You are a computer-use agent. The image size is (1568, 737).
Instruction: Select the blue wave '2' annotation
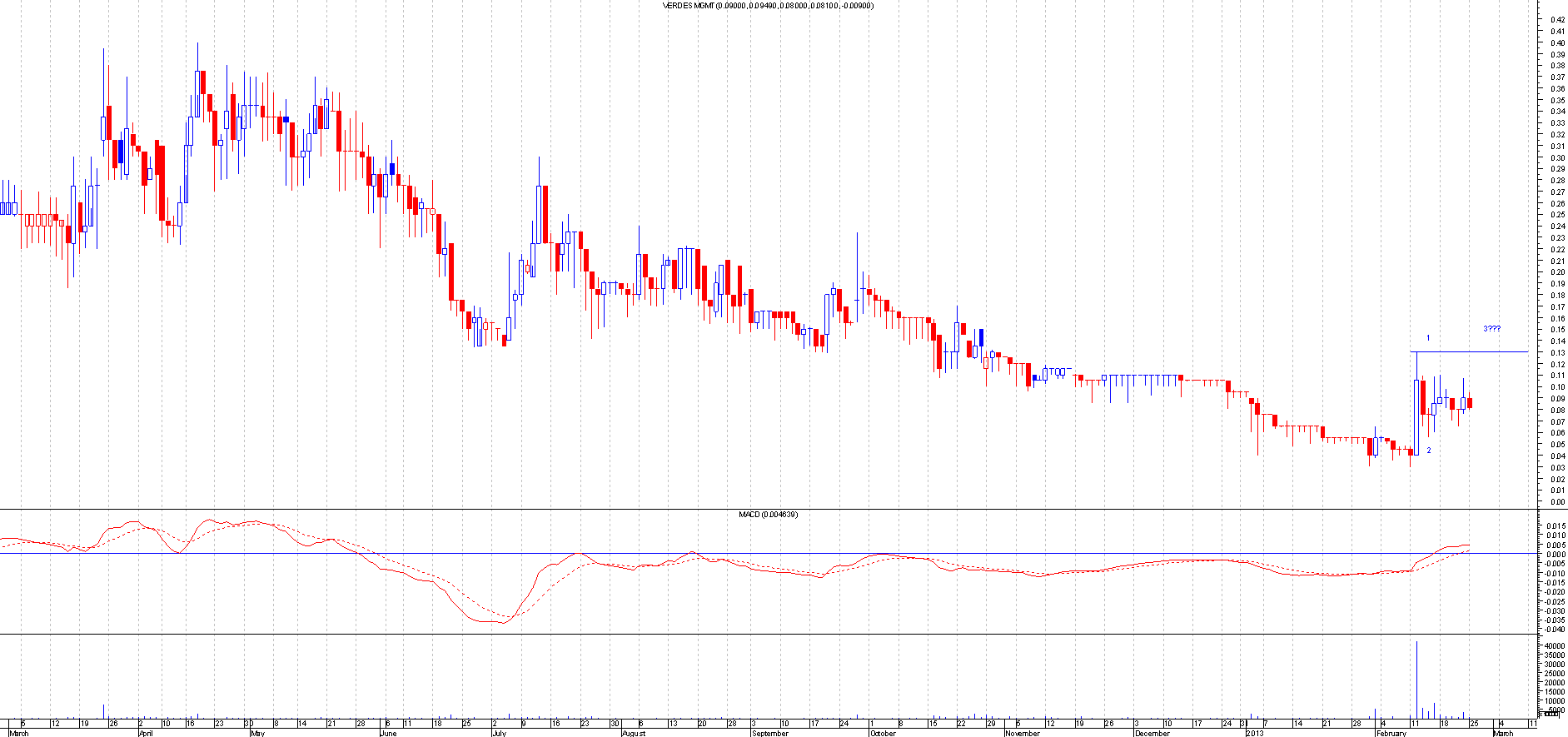[1429, 451]
